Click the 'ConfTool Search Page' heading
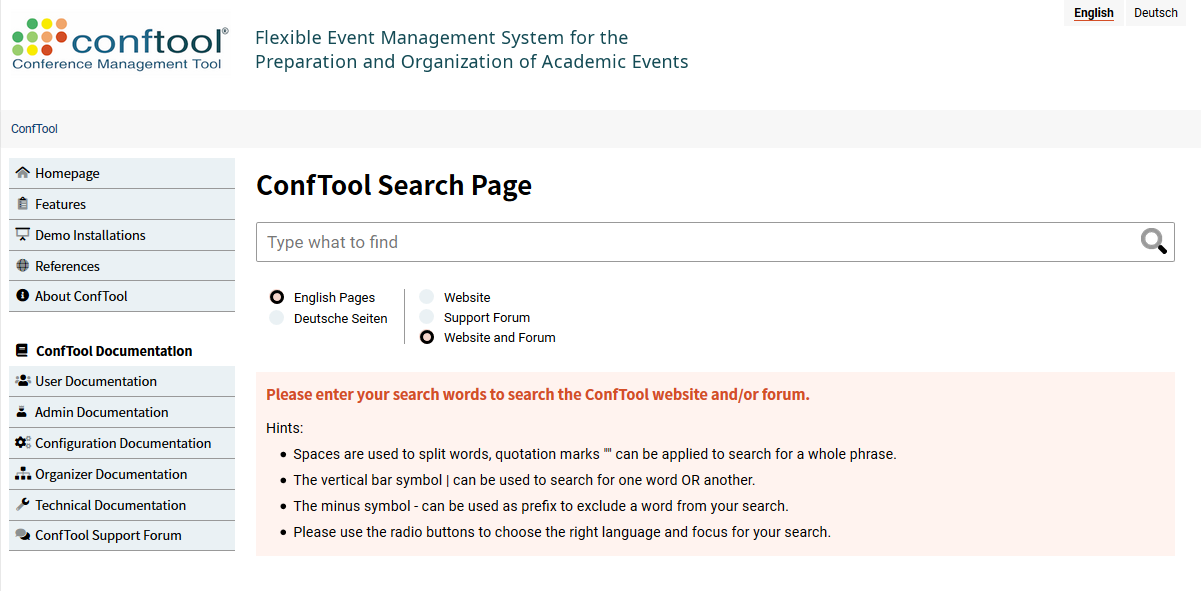 [394, 186]
